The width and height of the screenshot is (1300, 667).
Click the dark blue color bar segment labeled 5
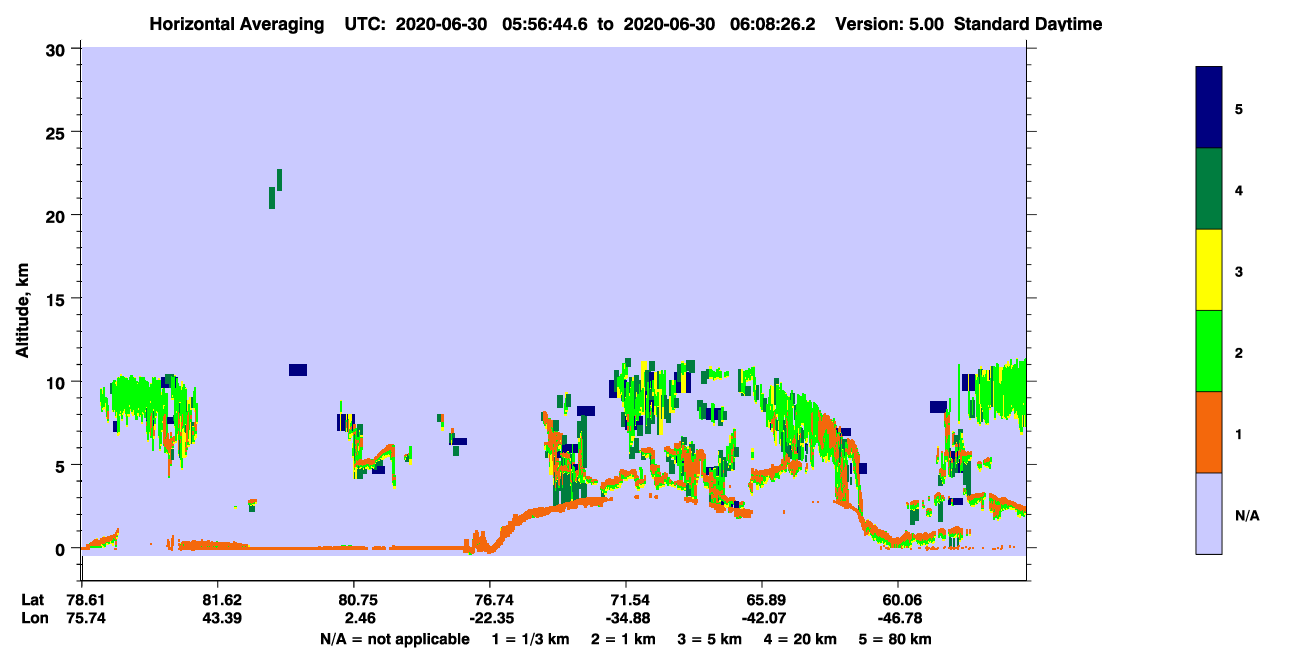[x=1209, y=107]
